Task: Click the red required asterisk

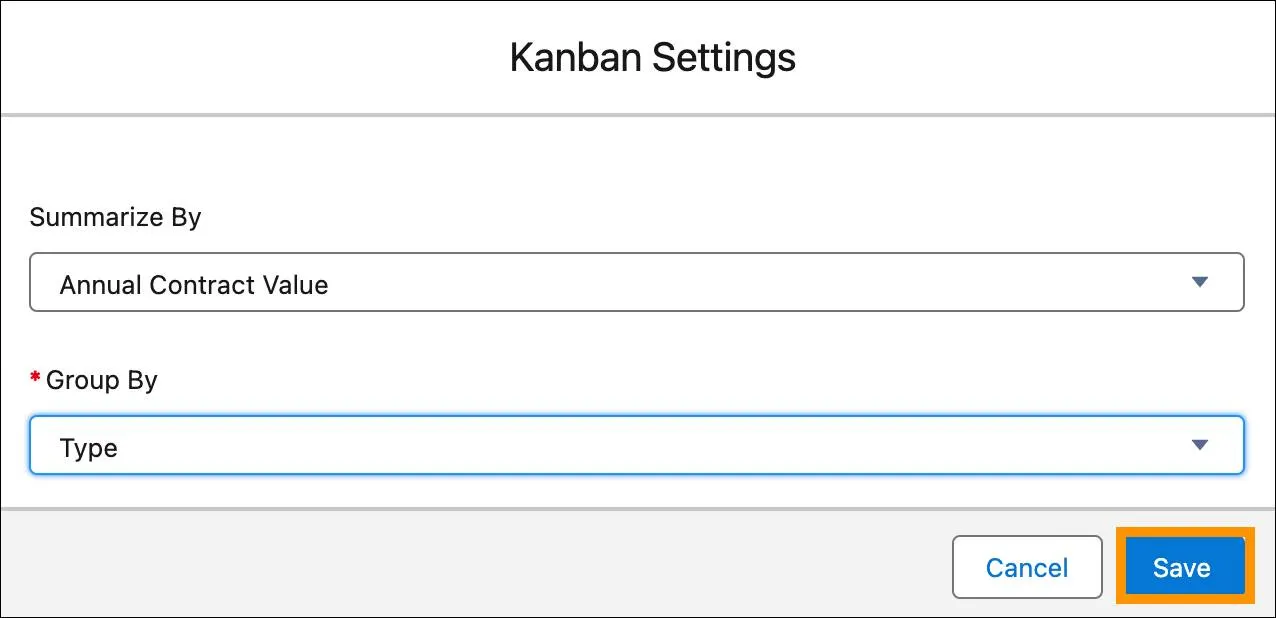Action: click(x=35, y=378)
